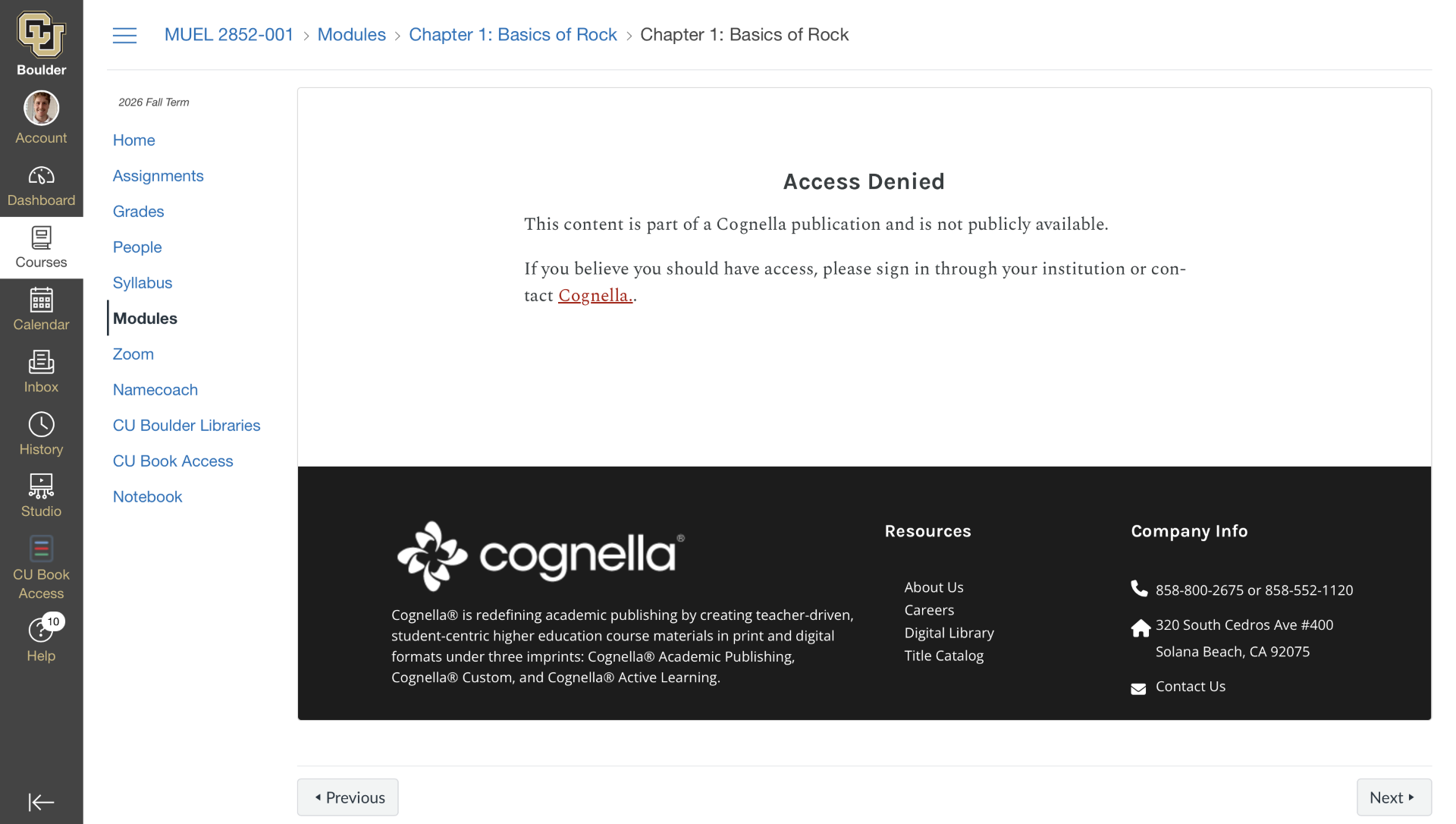Image resolution: width=1456 pixels, height=824 pixels.
Task: Toggle the hamburger course navigation menu
Action: click(x=125, y=36)
